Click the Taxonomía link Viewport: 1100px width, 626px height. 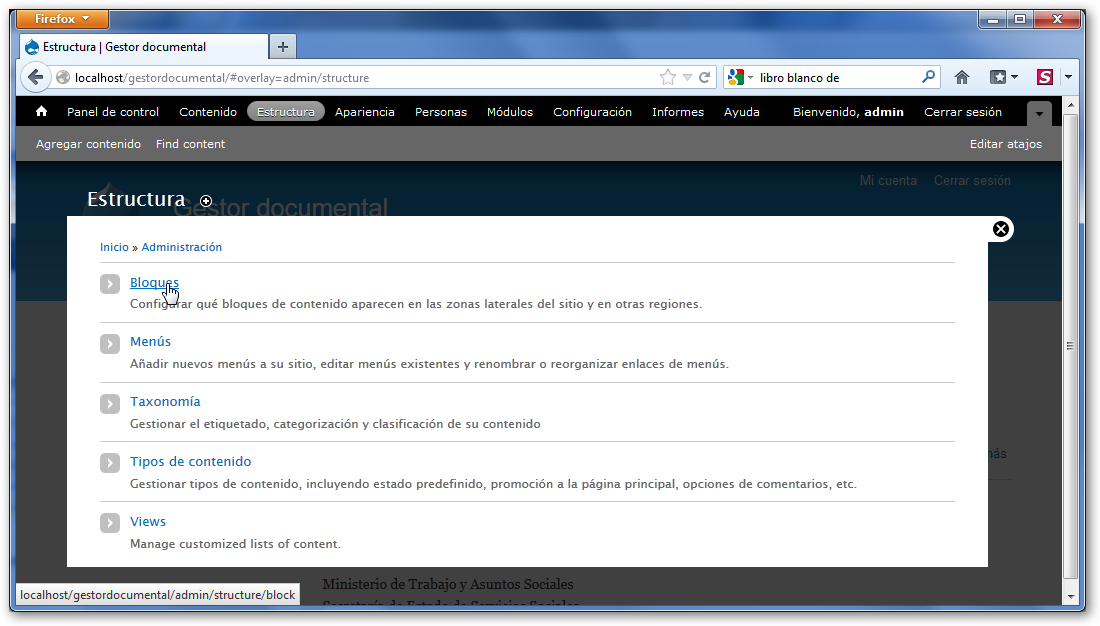(165, 402)
